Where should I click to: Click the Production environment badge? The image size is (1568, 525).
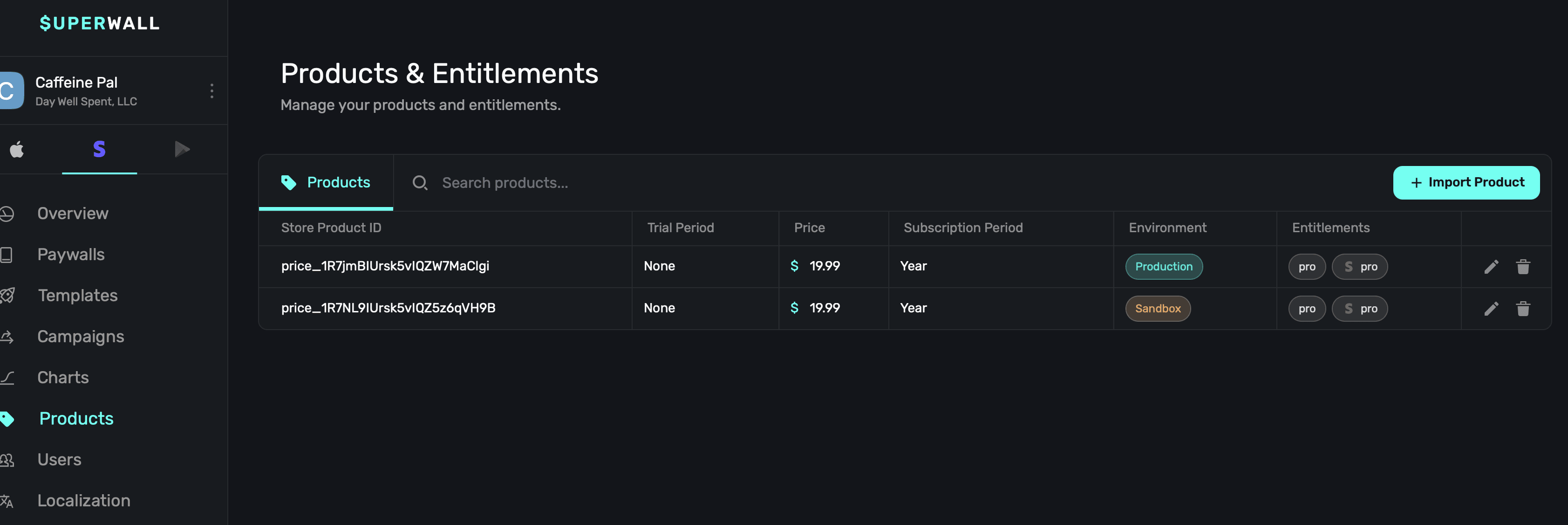pyautogui.click(x=1163, y=267)
